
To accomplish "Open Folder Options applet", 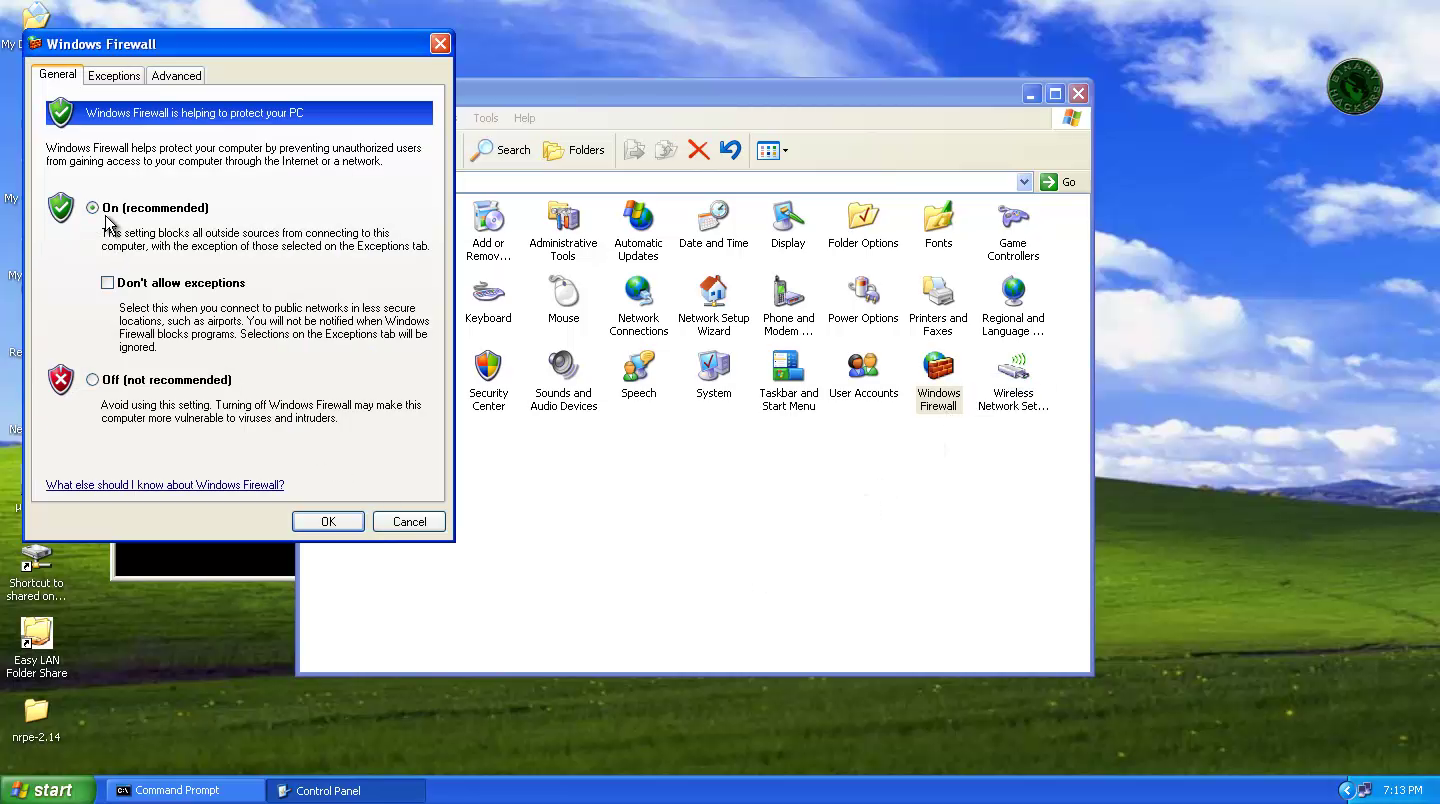I will pyautogui.click(x=863, y=225).
